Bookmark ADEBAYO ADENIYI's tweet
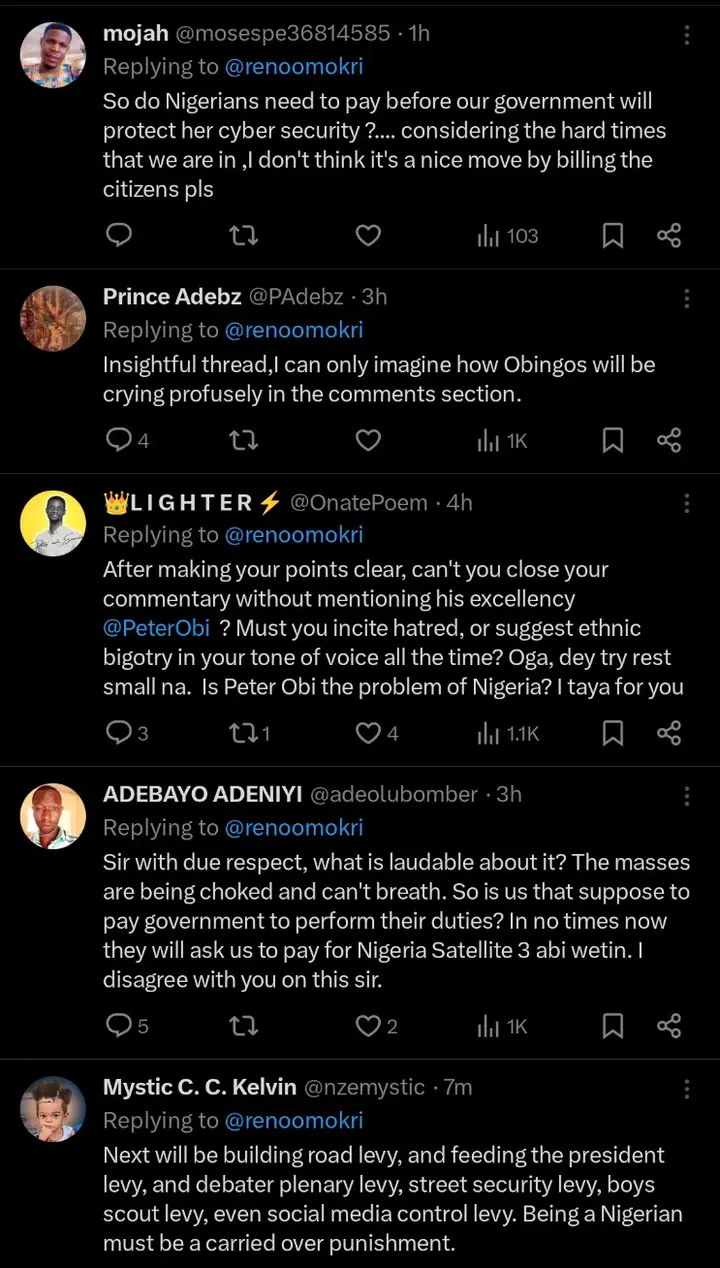Viewport: 720px width, 1268px height. (x=613, y=1026)
